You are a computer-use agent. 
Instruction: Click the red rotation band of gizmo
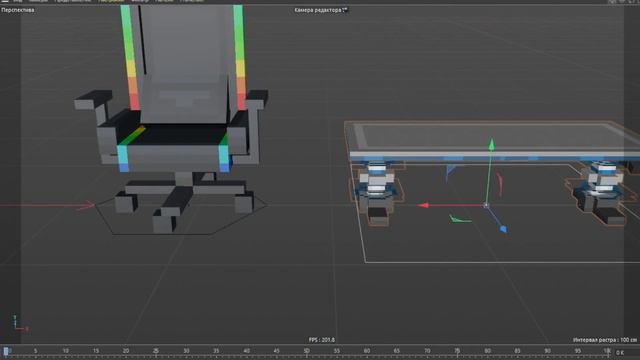point(500,184)
